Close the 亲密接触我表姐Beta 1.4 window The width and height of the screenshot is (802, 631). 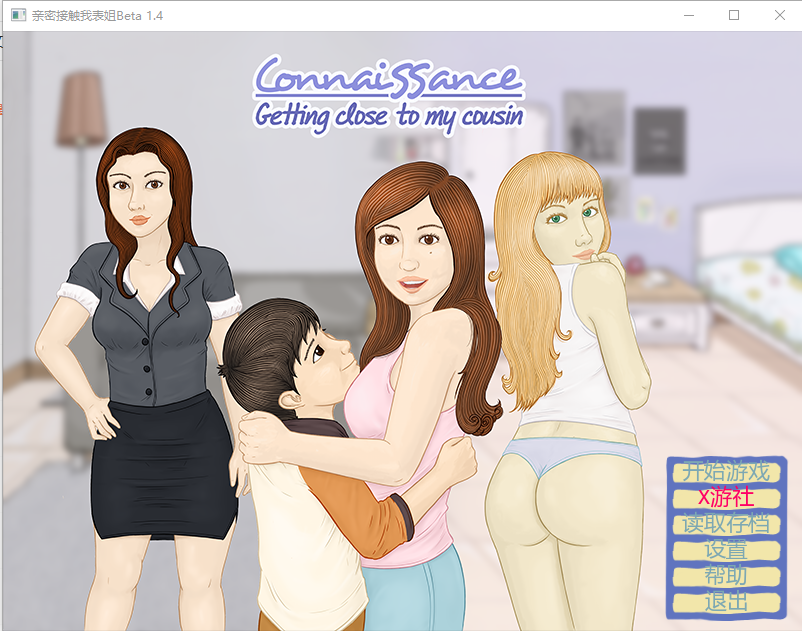[779, 15]
